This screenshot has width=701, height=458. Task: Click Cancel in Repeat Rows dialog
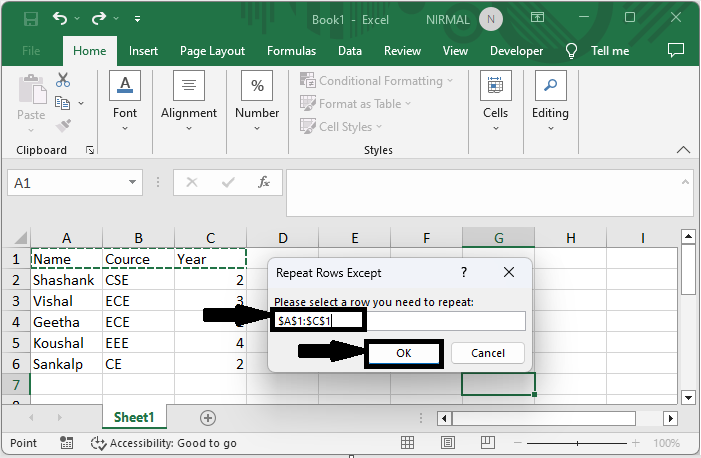[488, 353]
